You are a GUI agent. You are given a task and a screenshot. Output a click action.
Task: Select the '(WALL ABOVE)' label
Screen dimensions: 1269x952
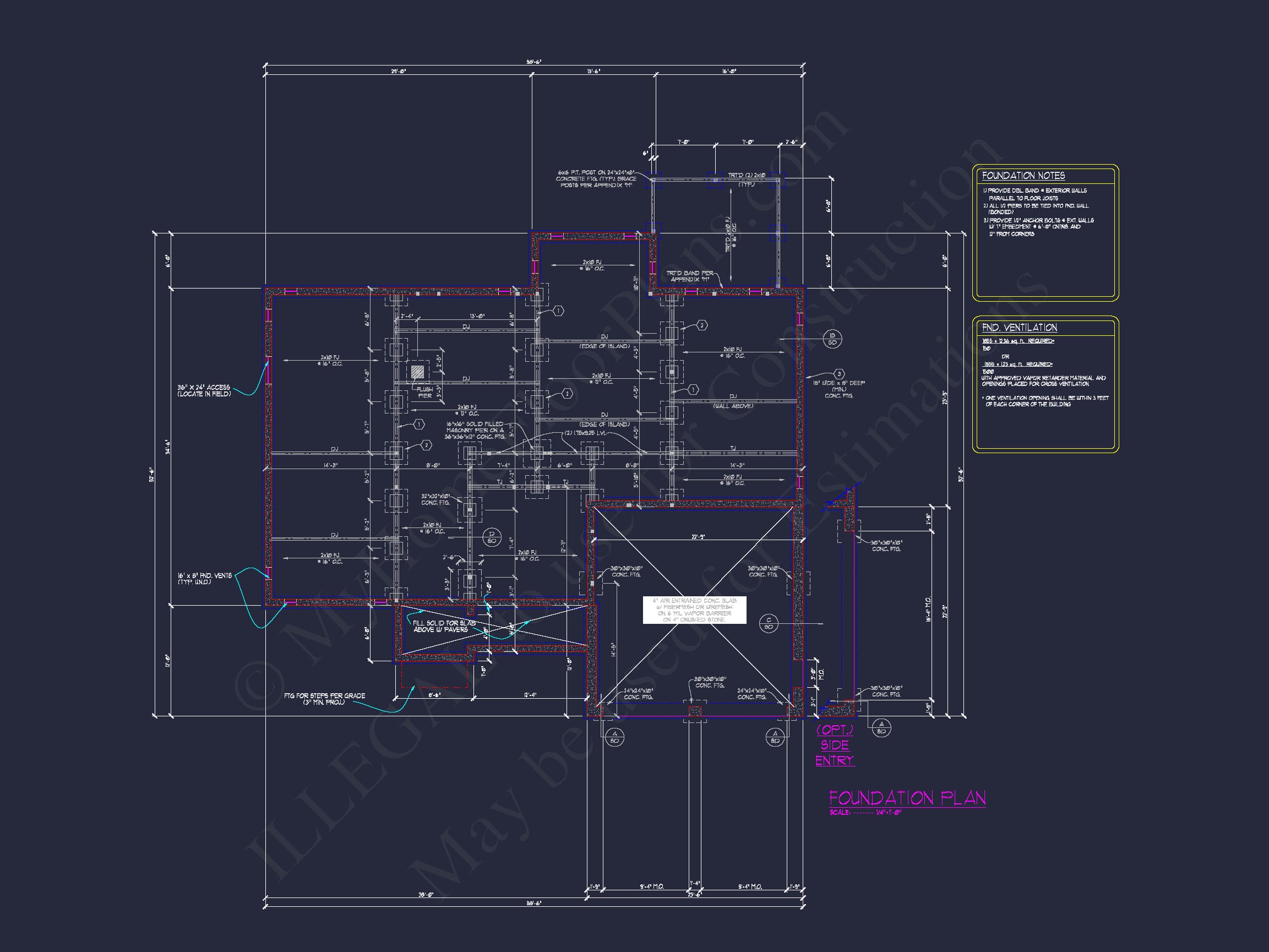(733, 406)
